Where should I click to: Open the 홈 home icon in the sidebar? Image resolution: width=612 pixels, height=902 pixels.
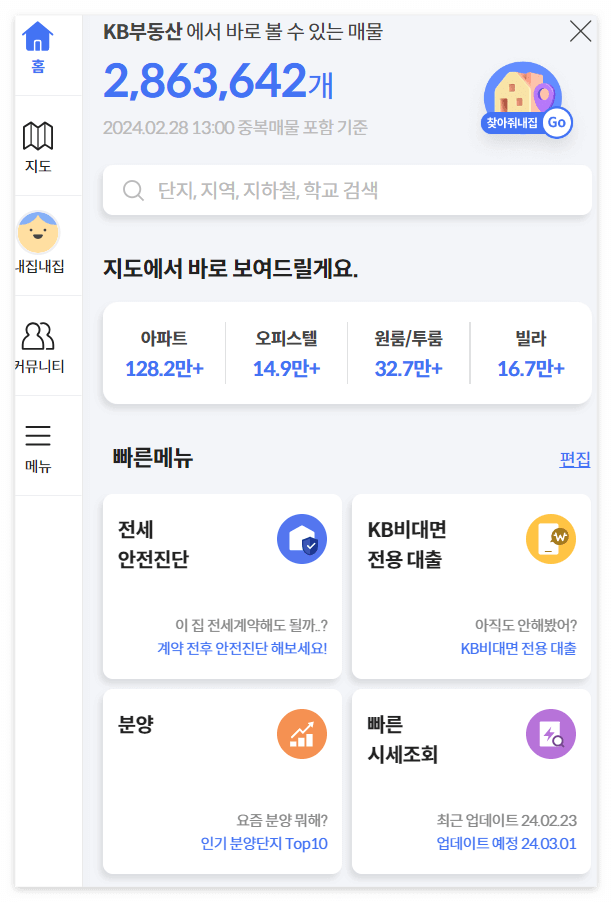coord(38,42)
